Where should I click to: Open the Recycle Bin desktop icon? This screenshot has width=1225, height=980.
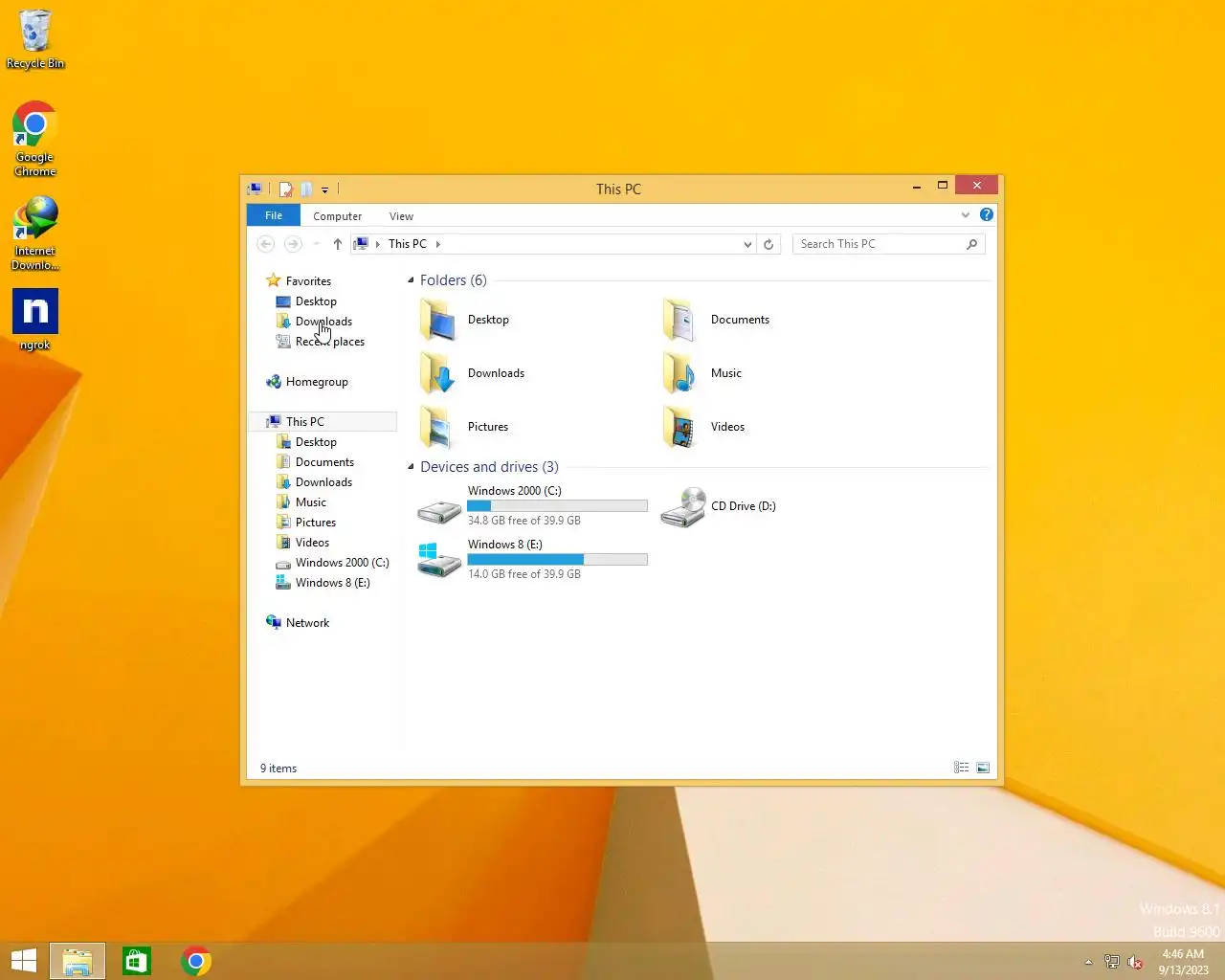point(35,38)
